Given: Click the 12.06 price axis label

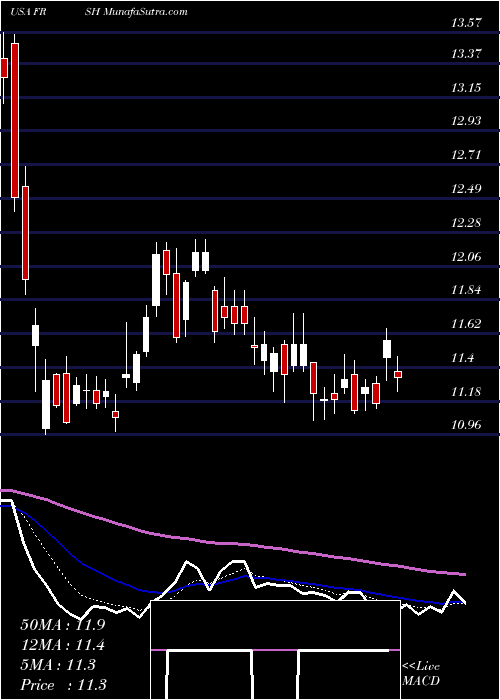Looking at the screenshot, I should [x=467, y=256].
